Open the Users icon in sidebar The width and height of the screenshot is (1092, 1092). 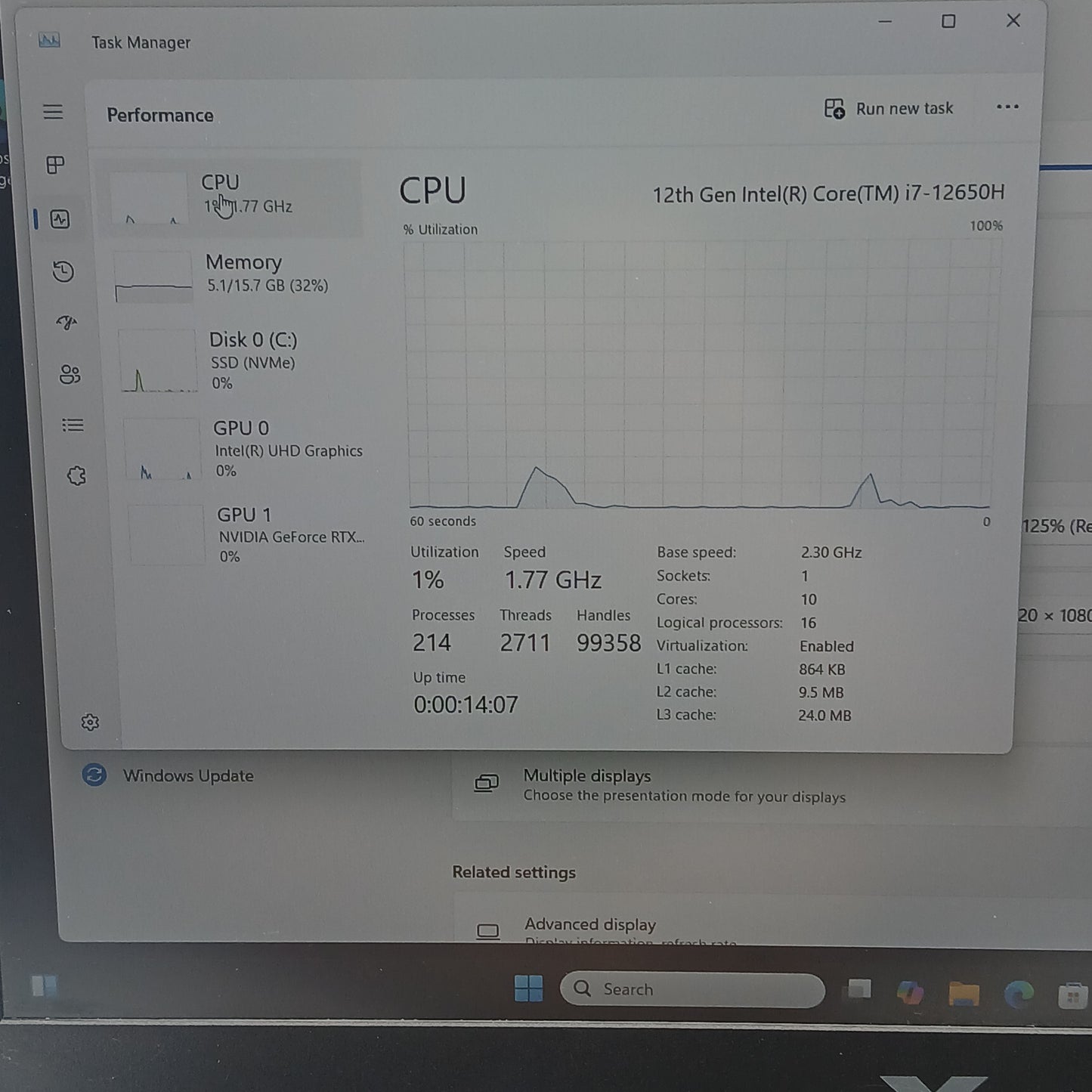point(70,374)
